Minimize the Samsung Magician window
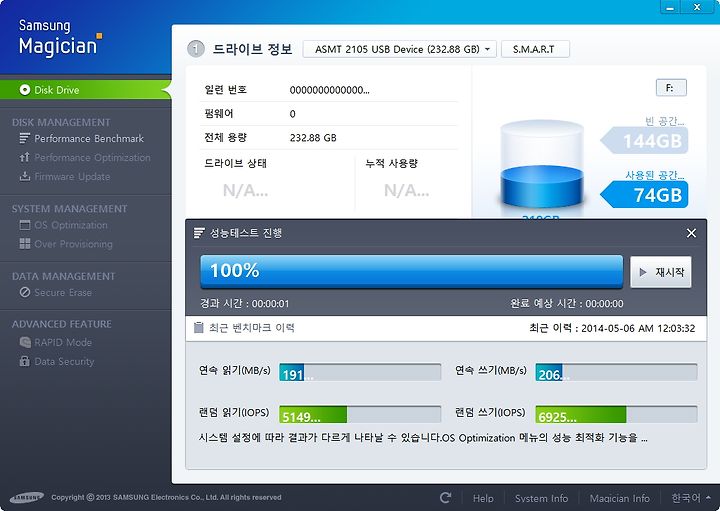 pyautogui.click(x=670, y=7)
